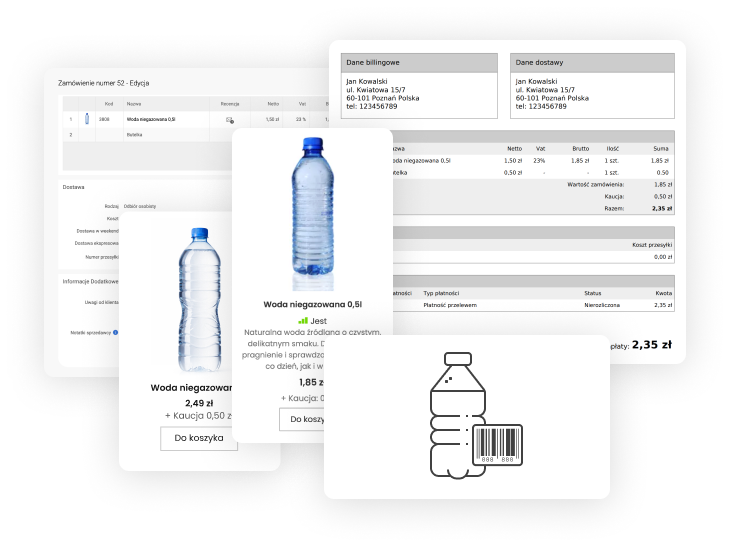Select the Woda niegazowana 0,5l title on the product card

[312, 304]
